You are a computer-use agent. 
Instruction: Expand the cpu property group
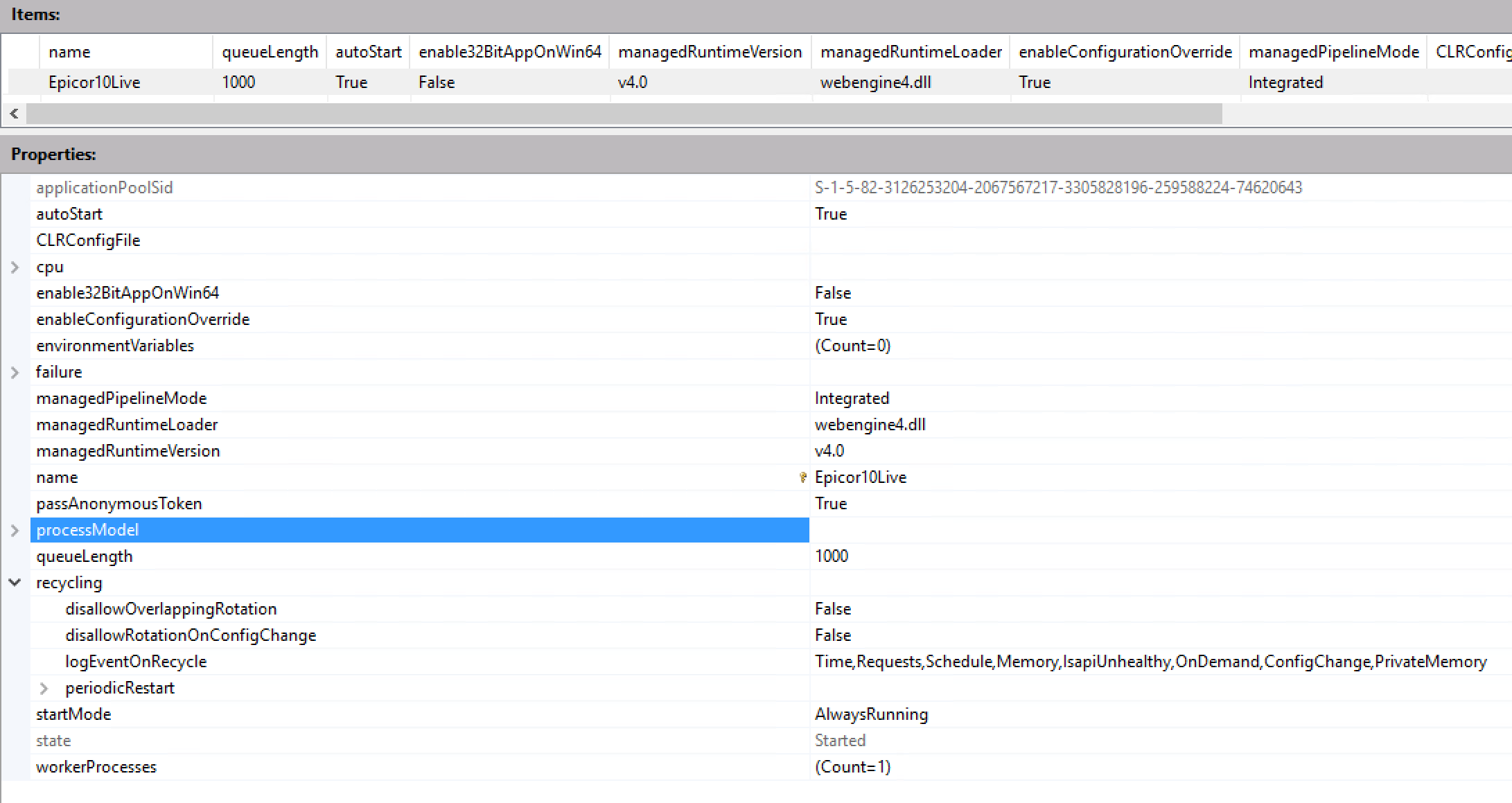click(x=15, y=267)
